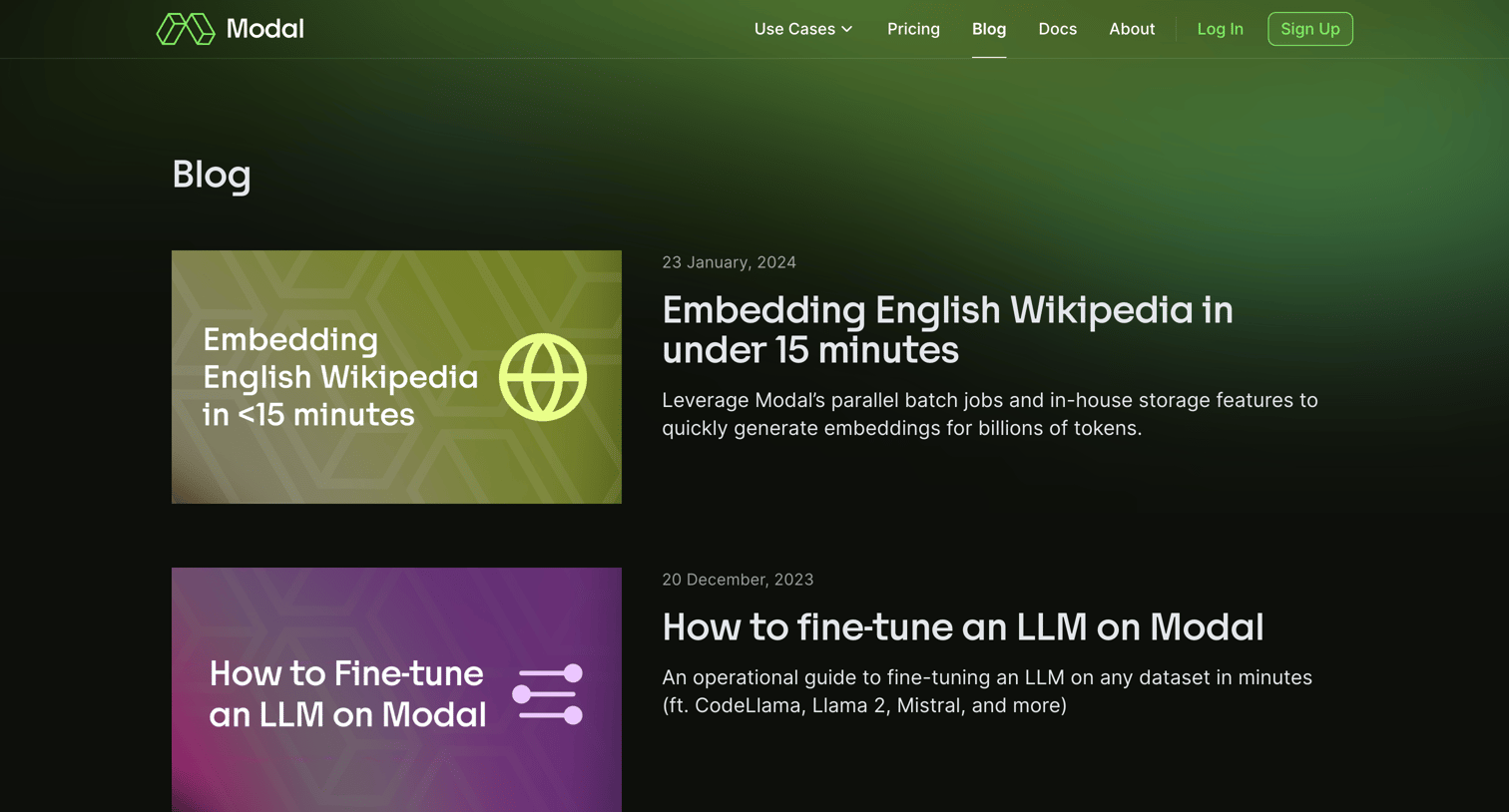The image size is (1509, 812).
Task: Click the 'An operational guide to fine-tuning' description
Action: [x=987, y=691]
